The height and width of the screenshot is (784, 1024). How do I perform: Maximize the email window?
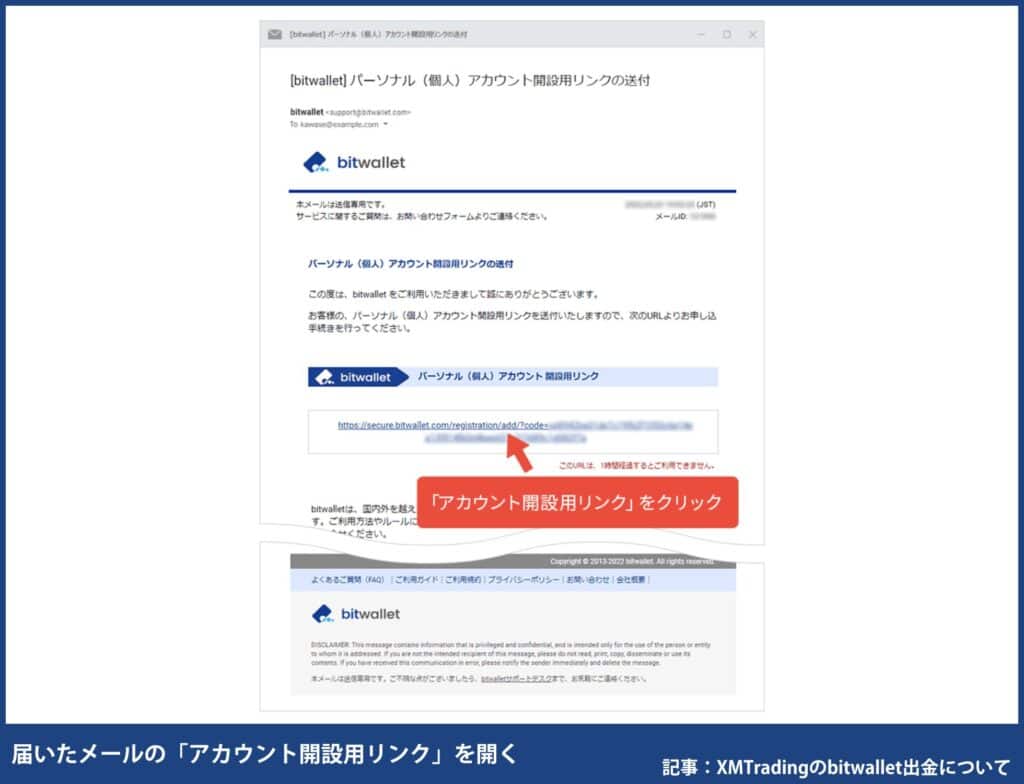[727, 34]
